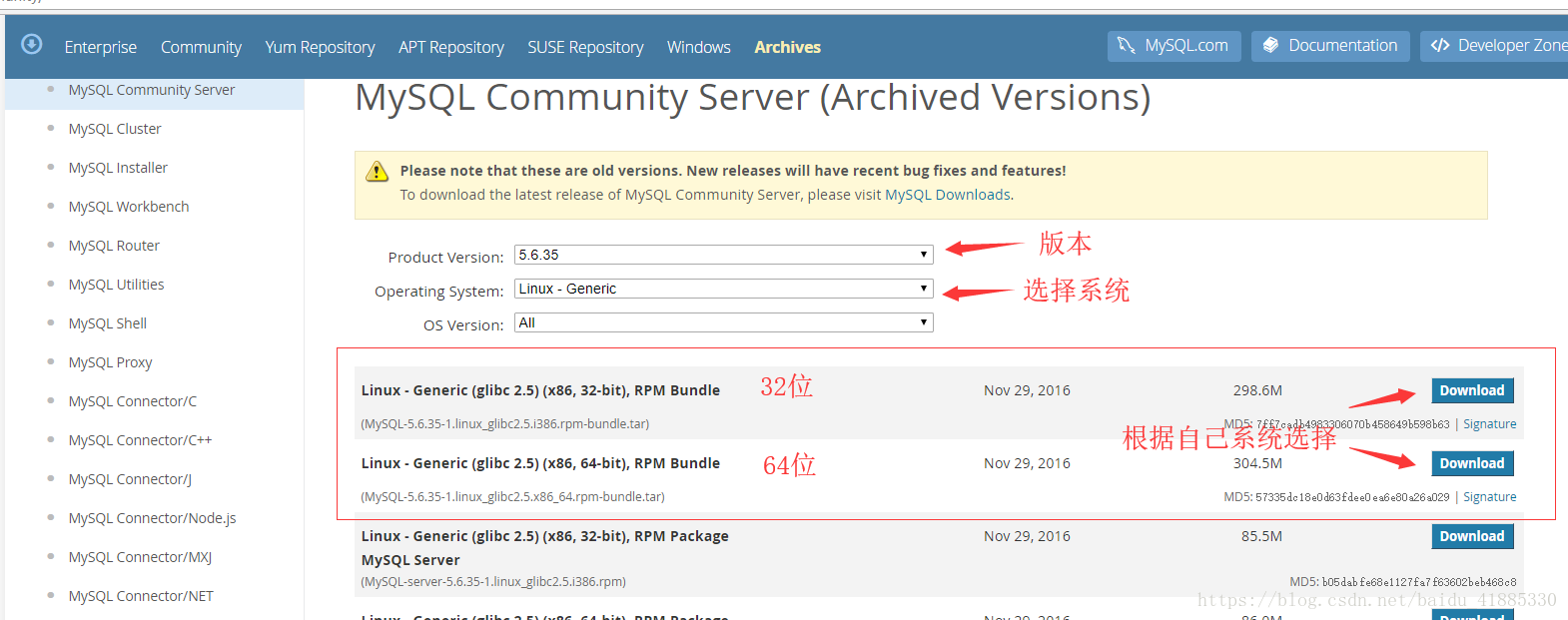
Task: Open MySQL Connector/J in sidebar
Action: click(x=130, y=479)
